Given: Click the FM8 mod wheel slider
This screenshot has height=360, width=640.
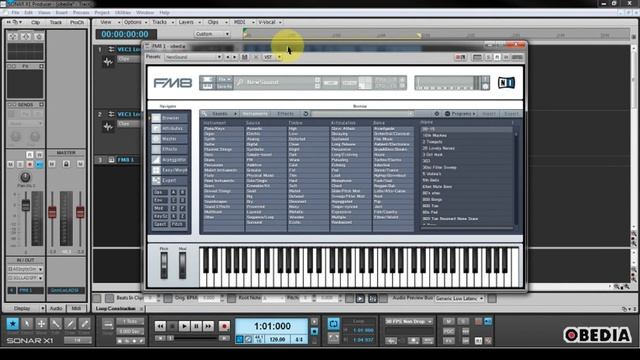Looking at the screenshot, I should pyautogui.click(x=182, y=265).
